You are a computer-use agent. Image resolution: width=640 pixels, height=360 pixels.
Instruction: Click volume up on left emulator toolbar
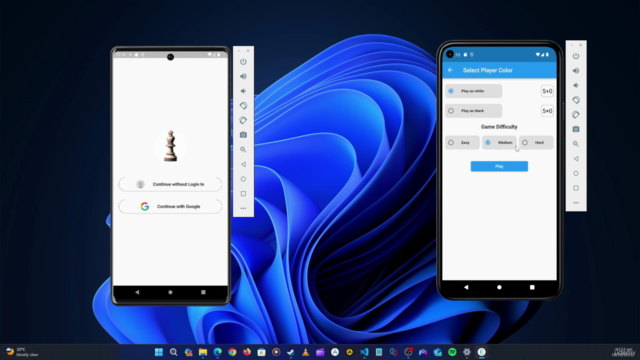coord(243,76)
